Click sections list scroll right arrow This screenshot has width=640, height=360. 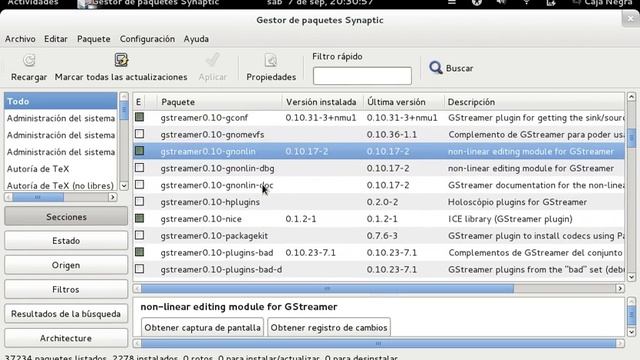click(x=112, y=197)
